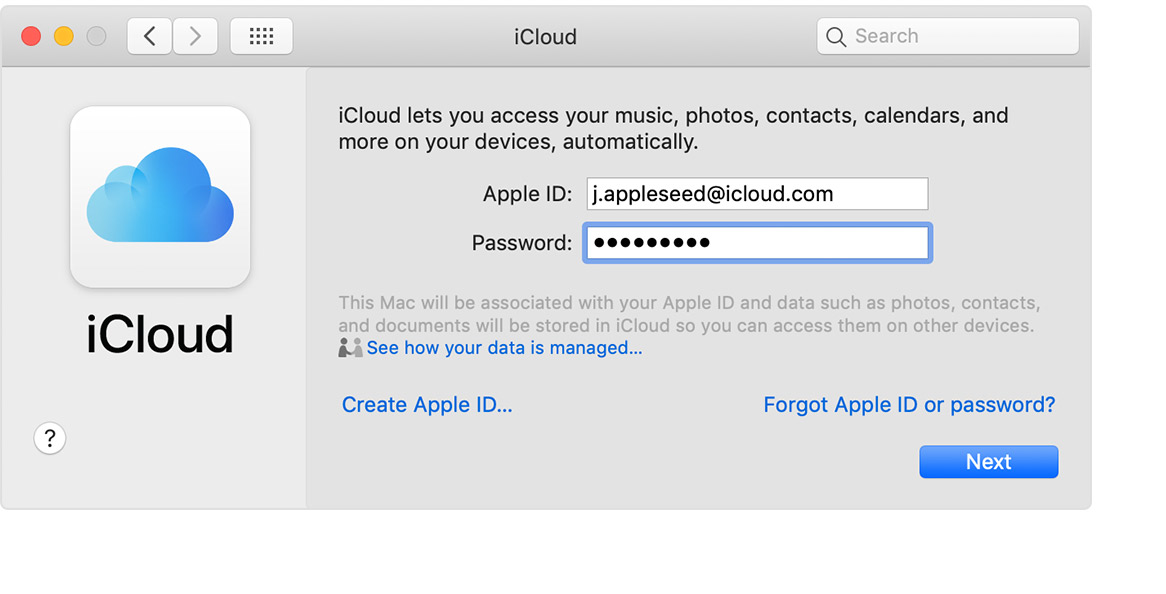Image resolution: width=1166 pixels, height=594 pixels.
Task: Click the large iCloud cloud icon
Action: (x=160, y=196)
